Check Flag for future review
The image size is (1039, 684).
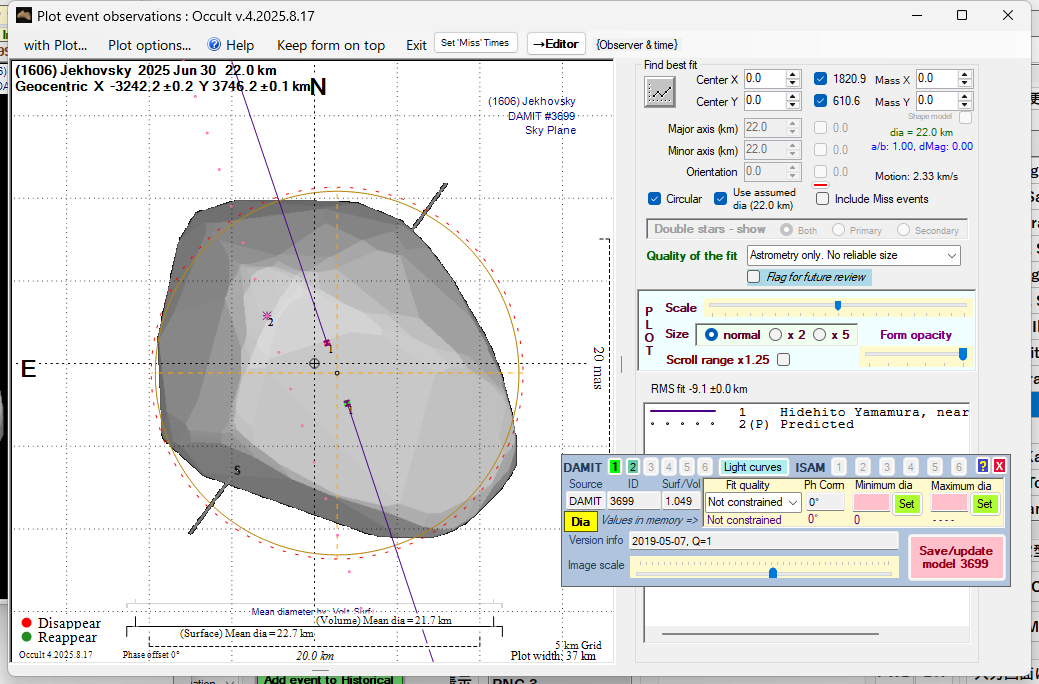pos(754,277)
